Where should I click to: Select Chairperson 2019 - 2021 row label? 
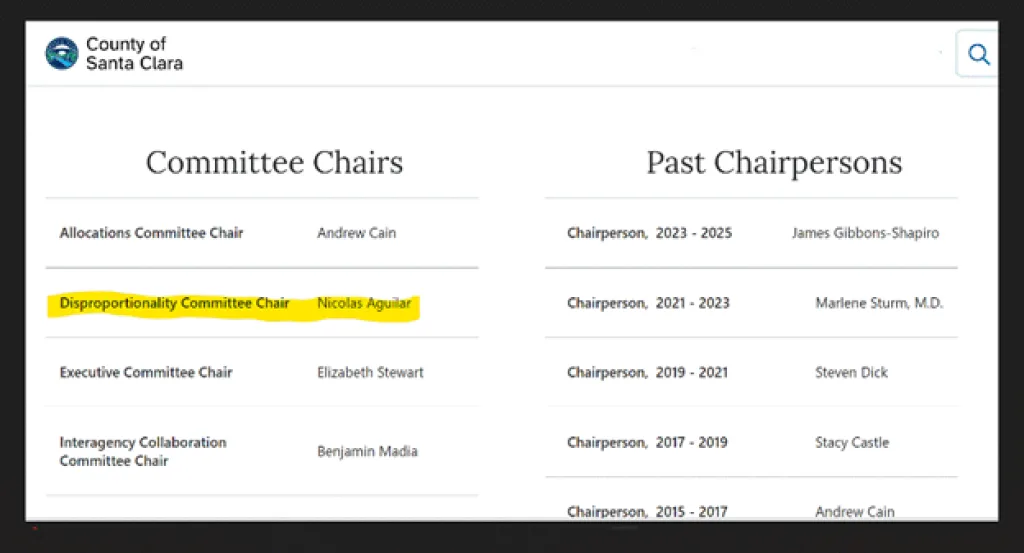[649, 372]
